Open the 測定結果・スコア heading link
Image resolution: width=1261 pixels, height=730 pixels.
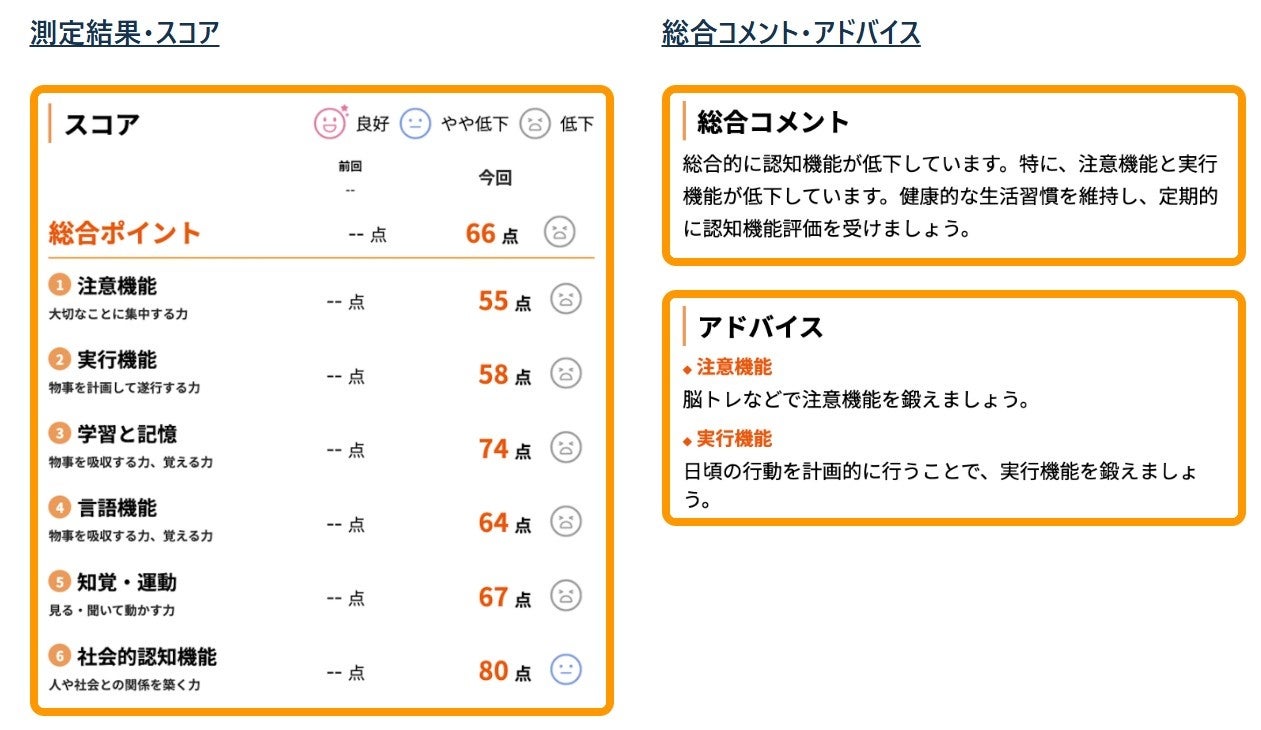[x=125, y=34]
